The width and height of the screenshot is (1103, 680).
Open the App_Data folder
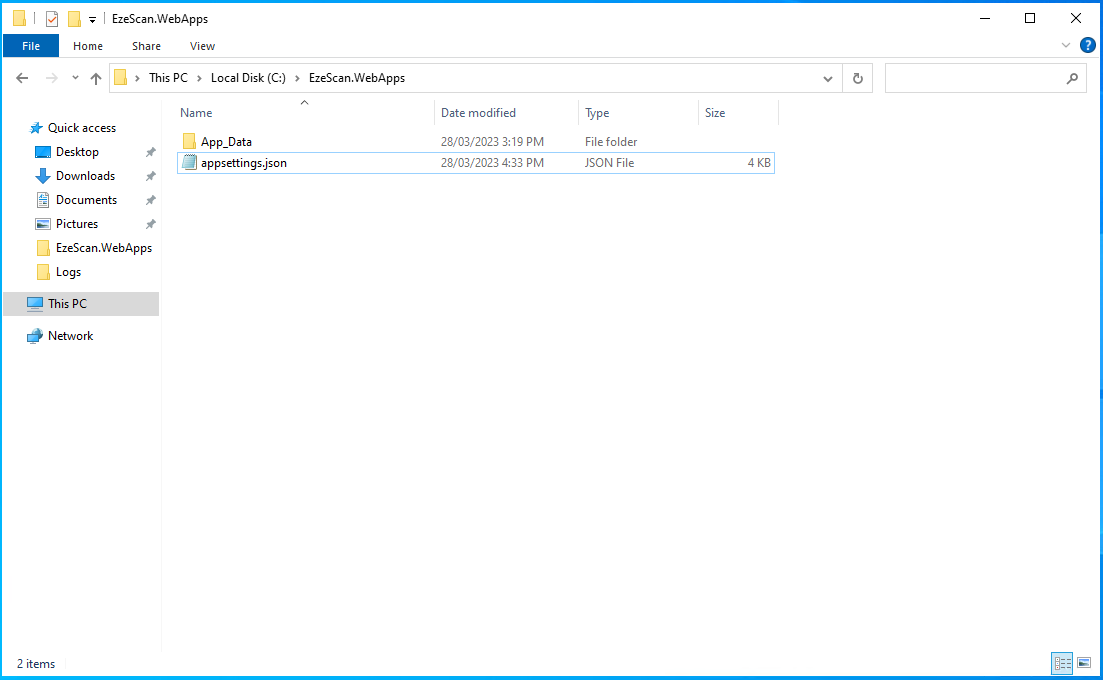click(226, 142)
